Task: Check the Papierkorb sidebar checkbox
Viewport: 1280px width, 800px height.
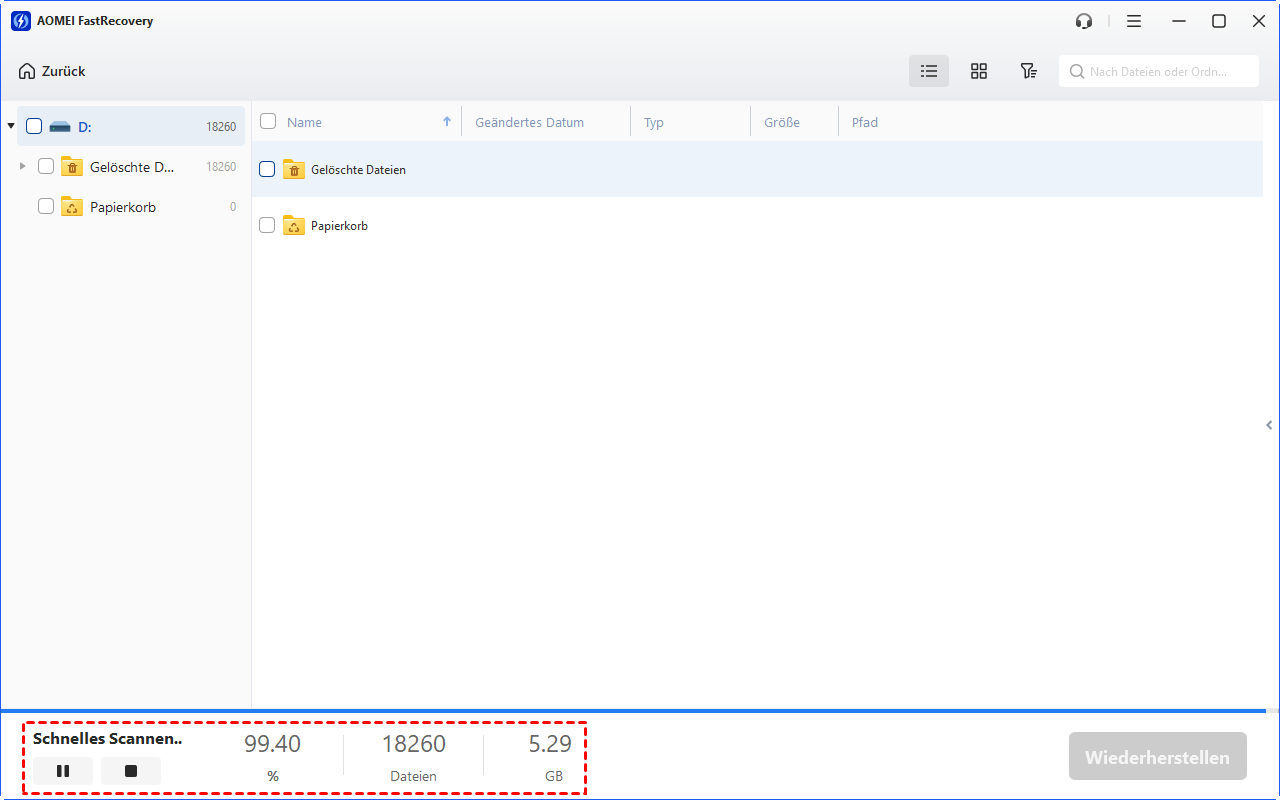Action: coord(46,206)
